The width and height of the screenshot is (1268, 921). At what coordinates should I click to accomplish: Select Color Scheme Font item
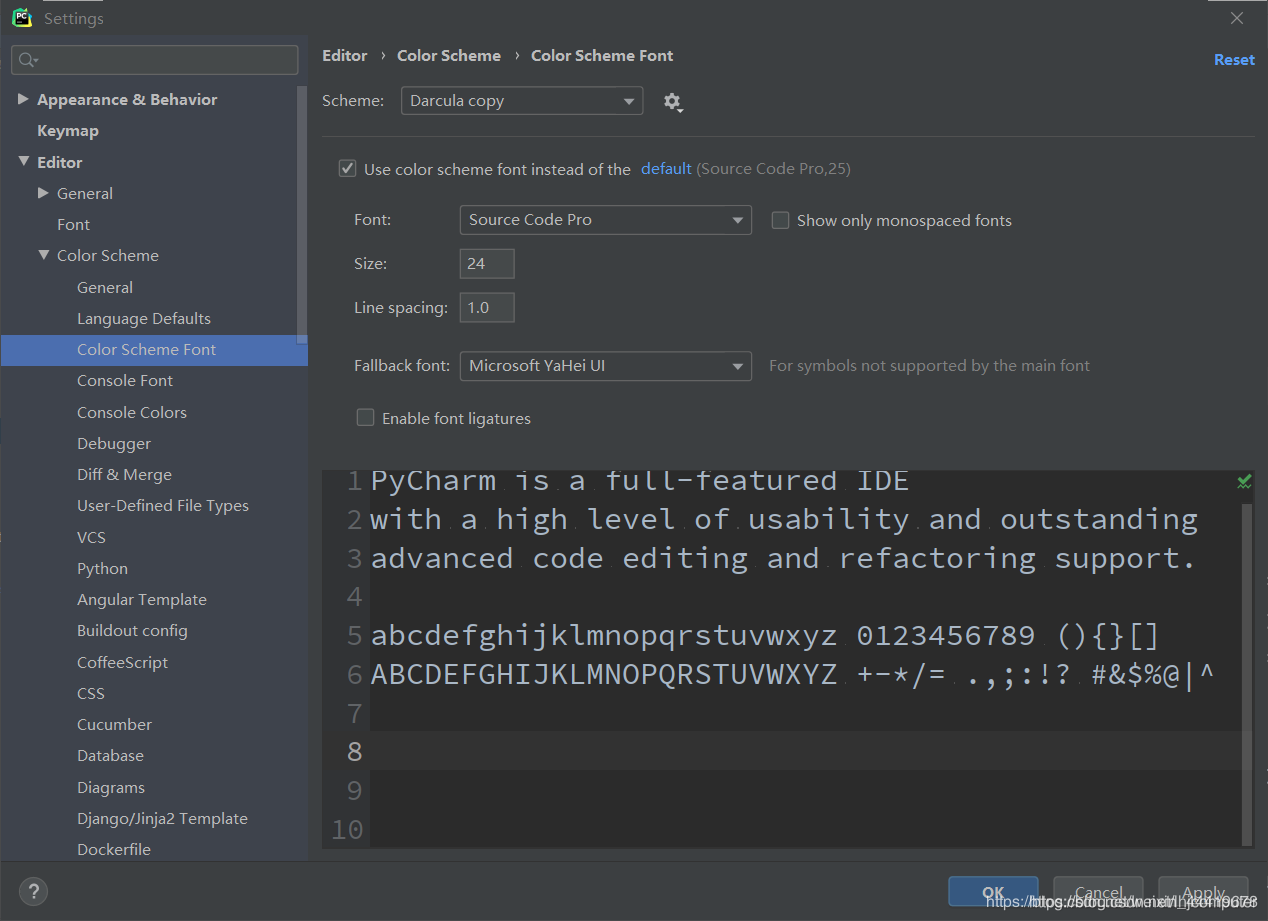click(x=154, y=350)
